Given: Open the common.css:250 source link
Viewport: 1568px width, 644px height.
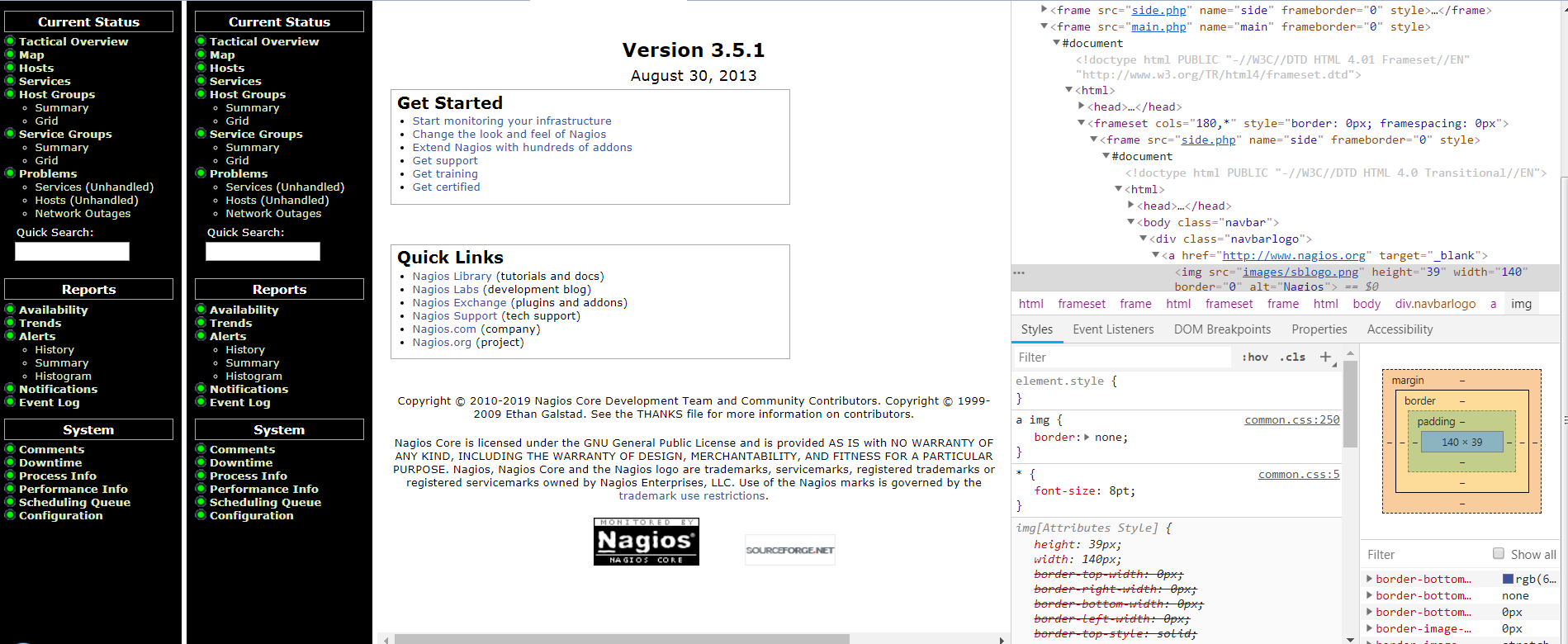Looking at the screenshot, I should click(x=1291, y=420).
